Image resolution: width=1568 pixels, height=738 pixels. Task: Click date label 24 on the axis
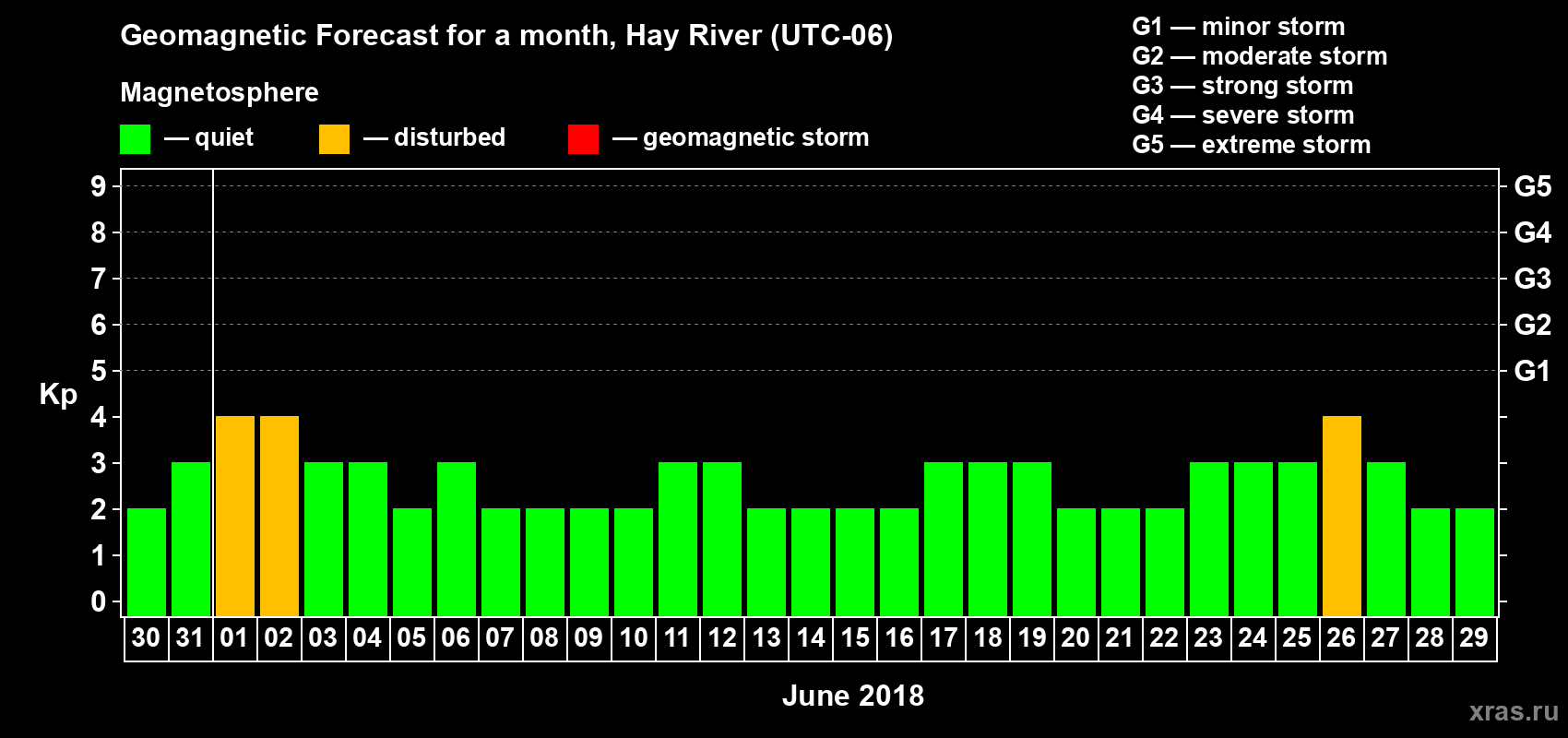1253,637
